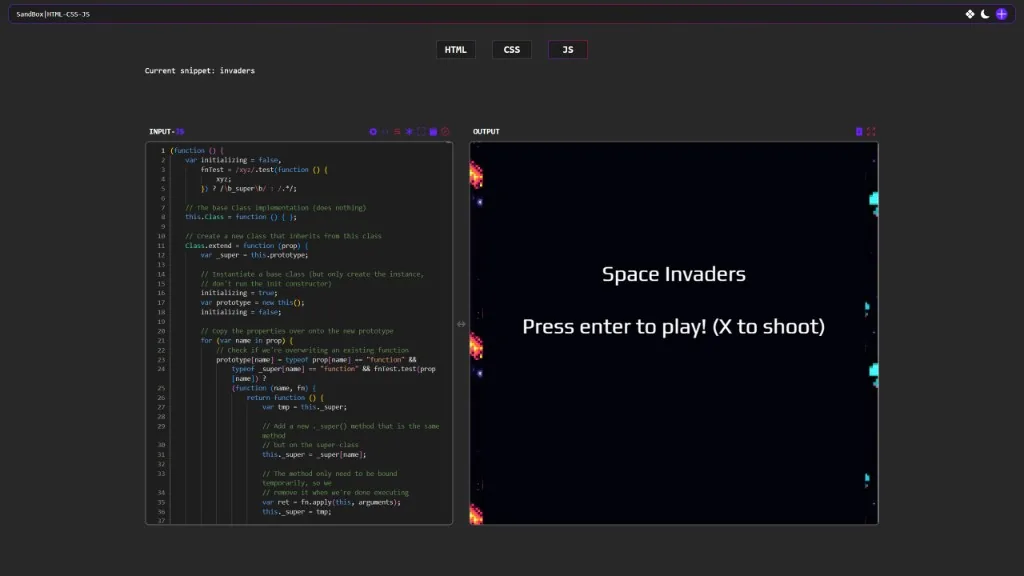Toggle dark mode with the moon icon
The image size is (1024, 576).
pos(985,14)
